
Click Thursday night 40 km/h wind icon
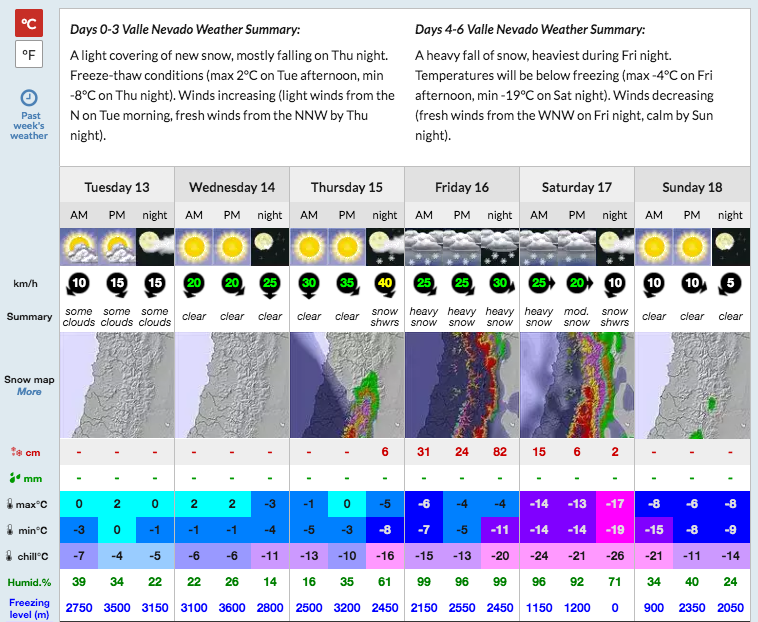385,285
